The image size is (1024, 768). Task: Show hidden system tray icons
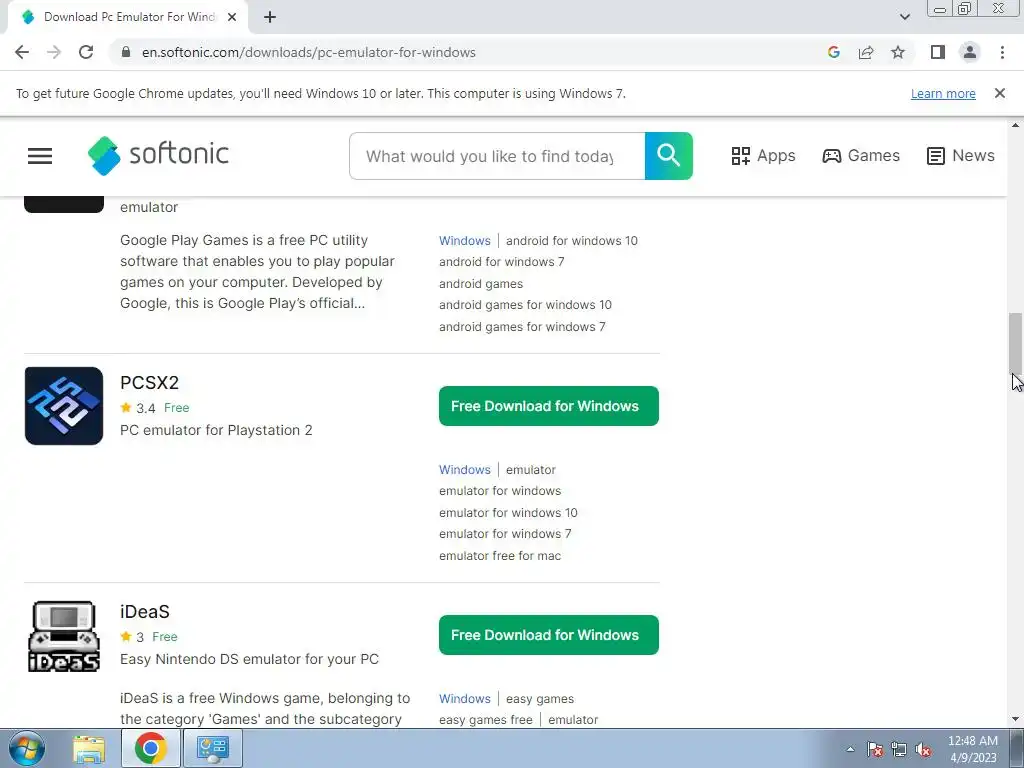850,749
